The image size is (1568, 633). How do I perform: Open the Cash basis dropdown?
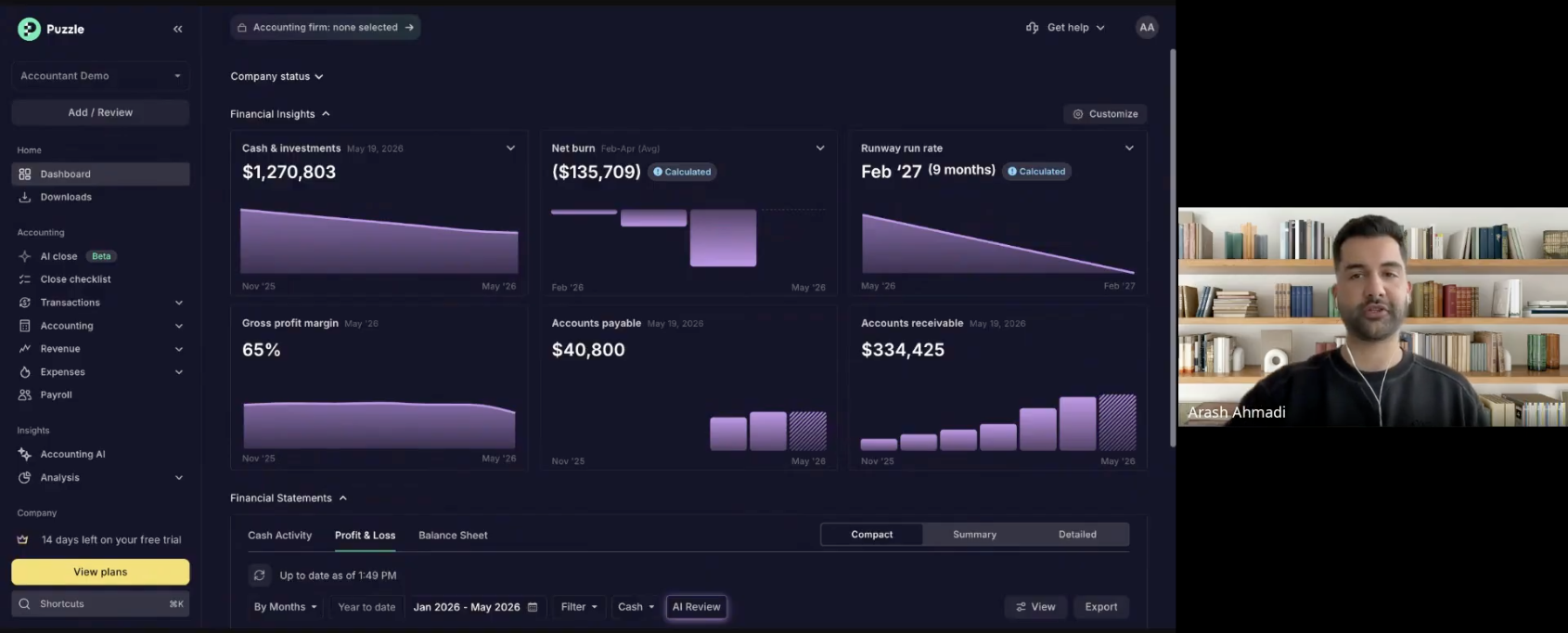tap(636, 607)
